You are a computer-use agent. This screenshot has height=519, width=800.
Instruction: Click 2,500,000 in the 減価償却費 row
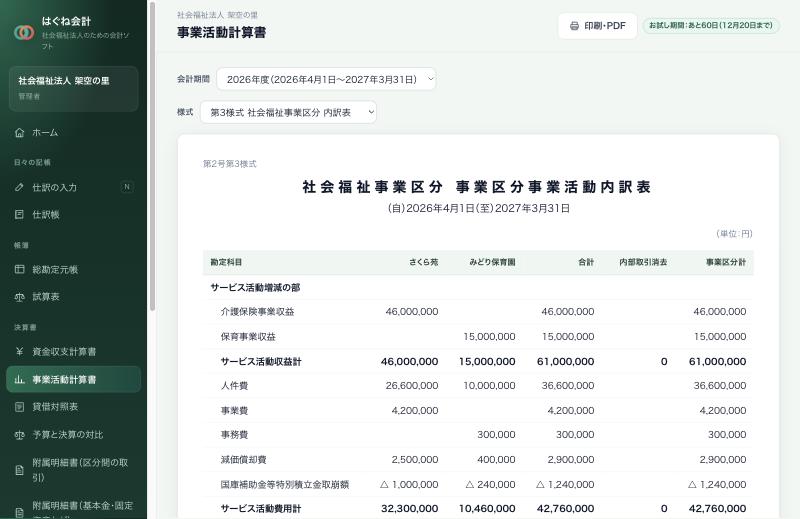coord(415,460)
